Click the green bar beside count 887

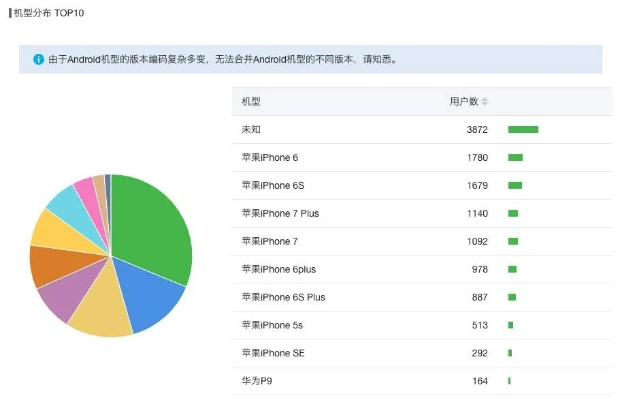click(x=512, y=298)
